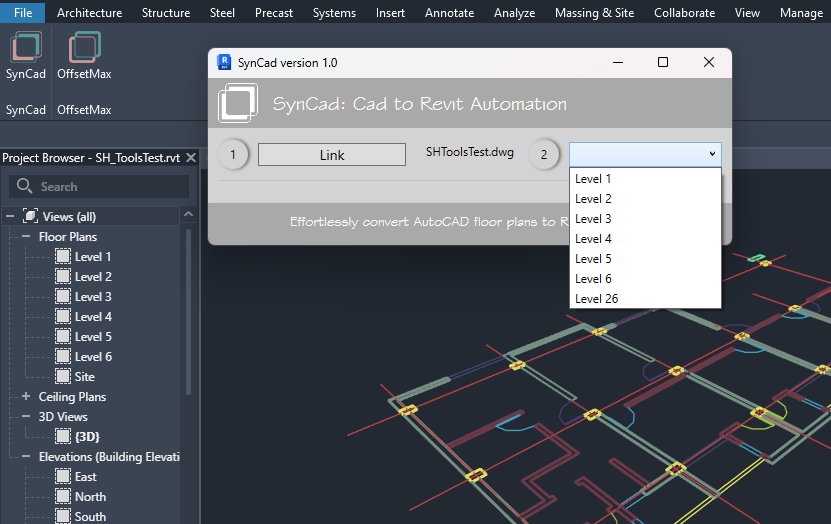
Task: Click the Revit icon in SynCad title bar
Action: pyautogui.click(x=224, y=63)
